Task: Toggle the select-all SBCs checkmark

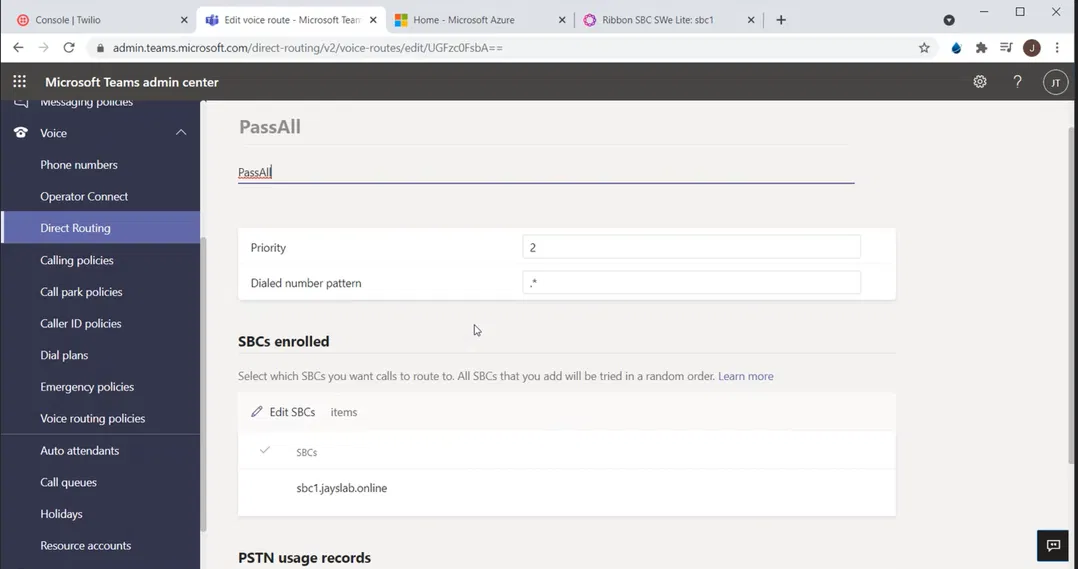Action: (x=265, y=451)
